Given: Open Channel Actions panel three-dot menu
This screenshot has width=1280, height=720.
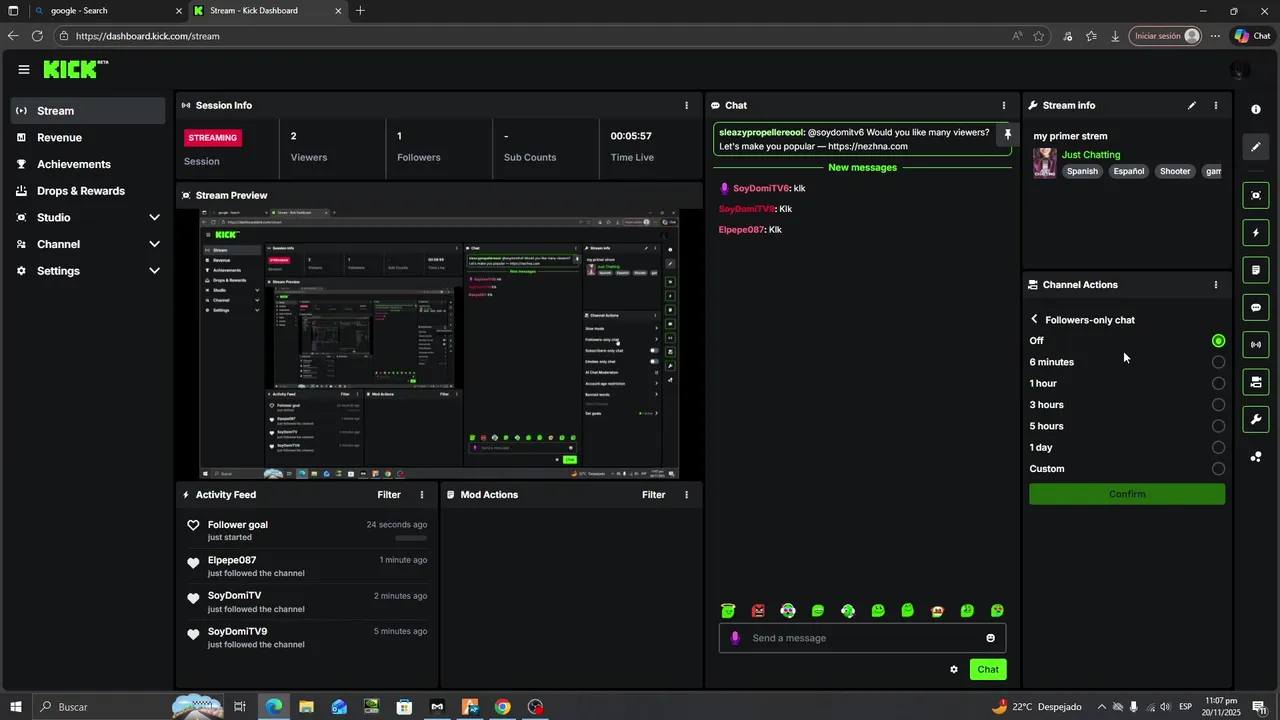Looking at the screenshot, I should (x=1216, y=285).
